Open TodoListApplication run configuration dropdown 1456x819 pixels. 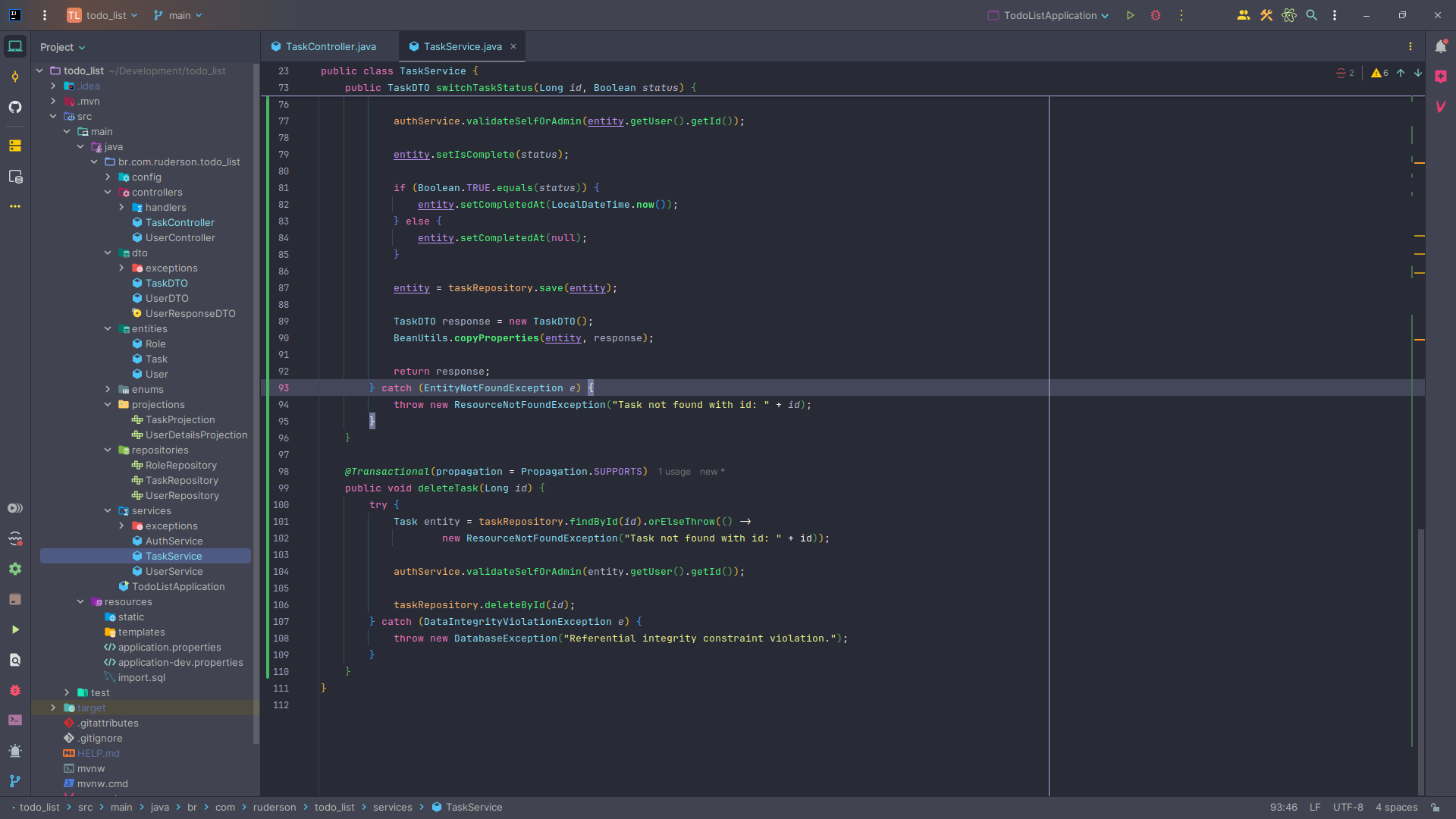pos(1050,15)
